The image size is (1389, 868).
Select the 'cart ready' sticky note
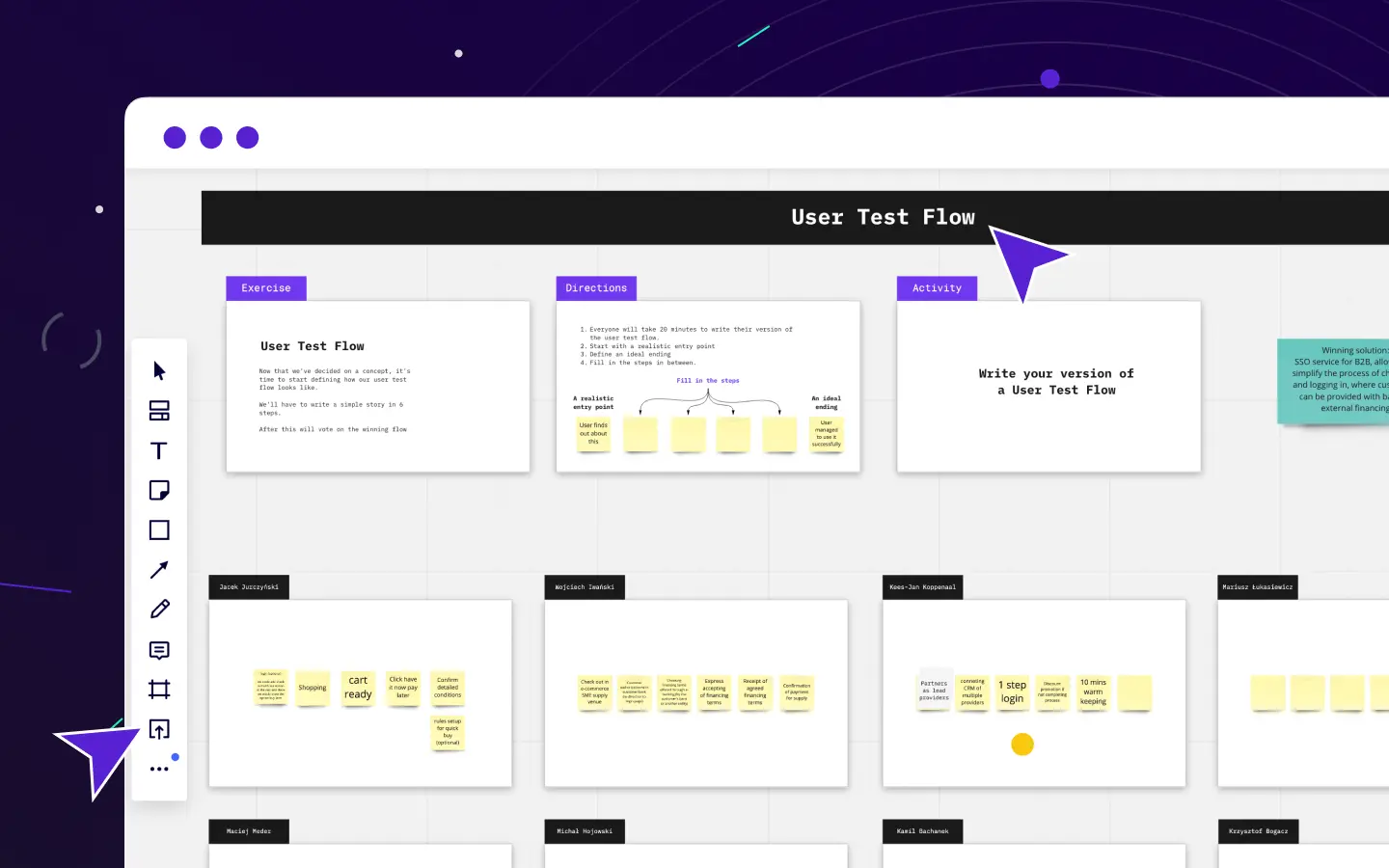pyautogui.click(x=358, y=689)
